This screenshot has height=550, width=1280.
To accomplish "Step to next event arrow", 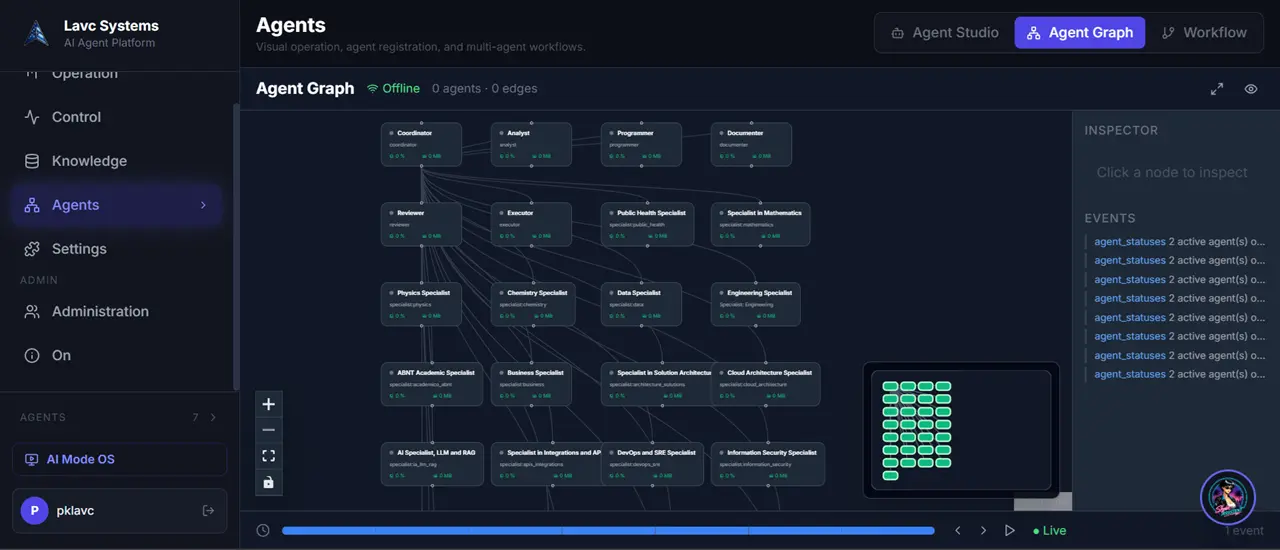I will 983,531.
